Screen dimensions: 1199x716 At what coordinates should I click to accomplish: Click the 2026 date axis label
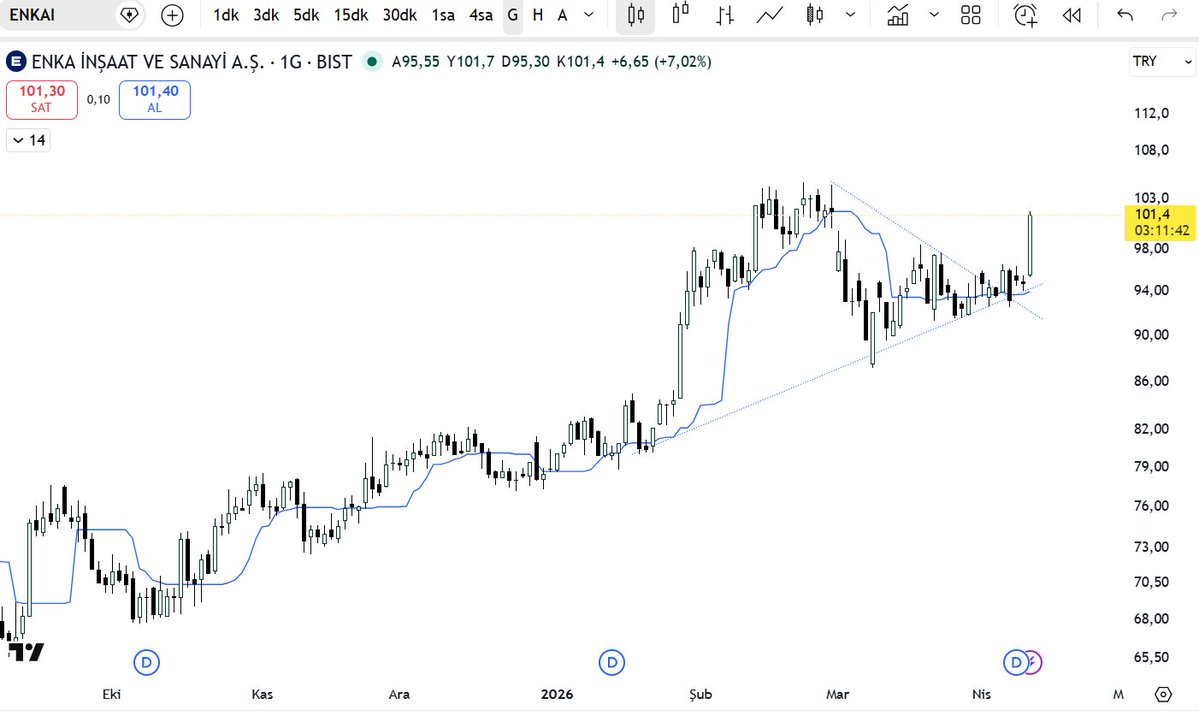(557, 694)
